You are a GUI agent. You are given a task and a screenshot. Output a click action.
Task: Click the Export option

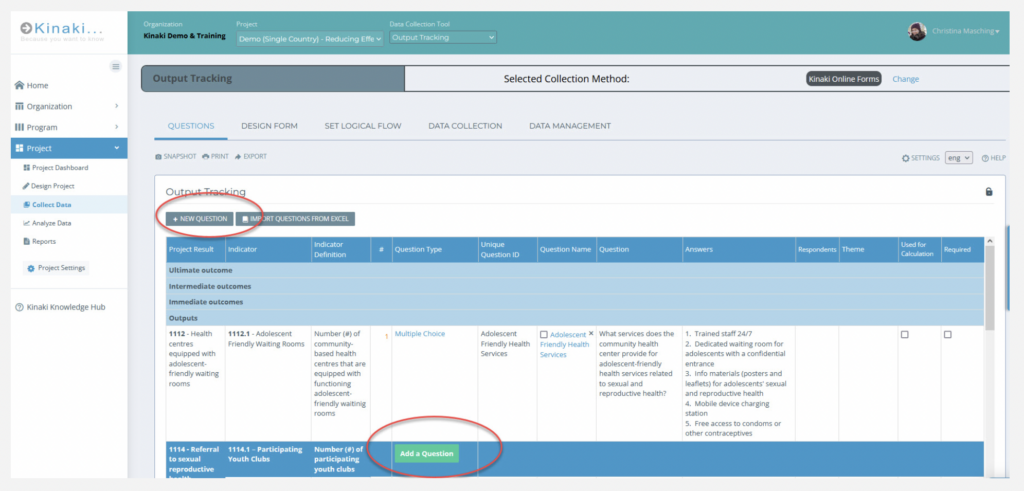[x=251, y=157]
